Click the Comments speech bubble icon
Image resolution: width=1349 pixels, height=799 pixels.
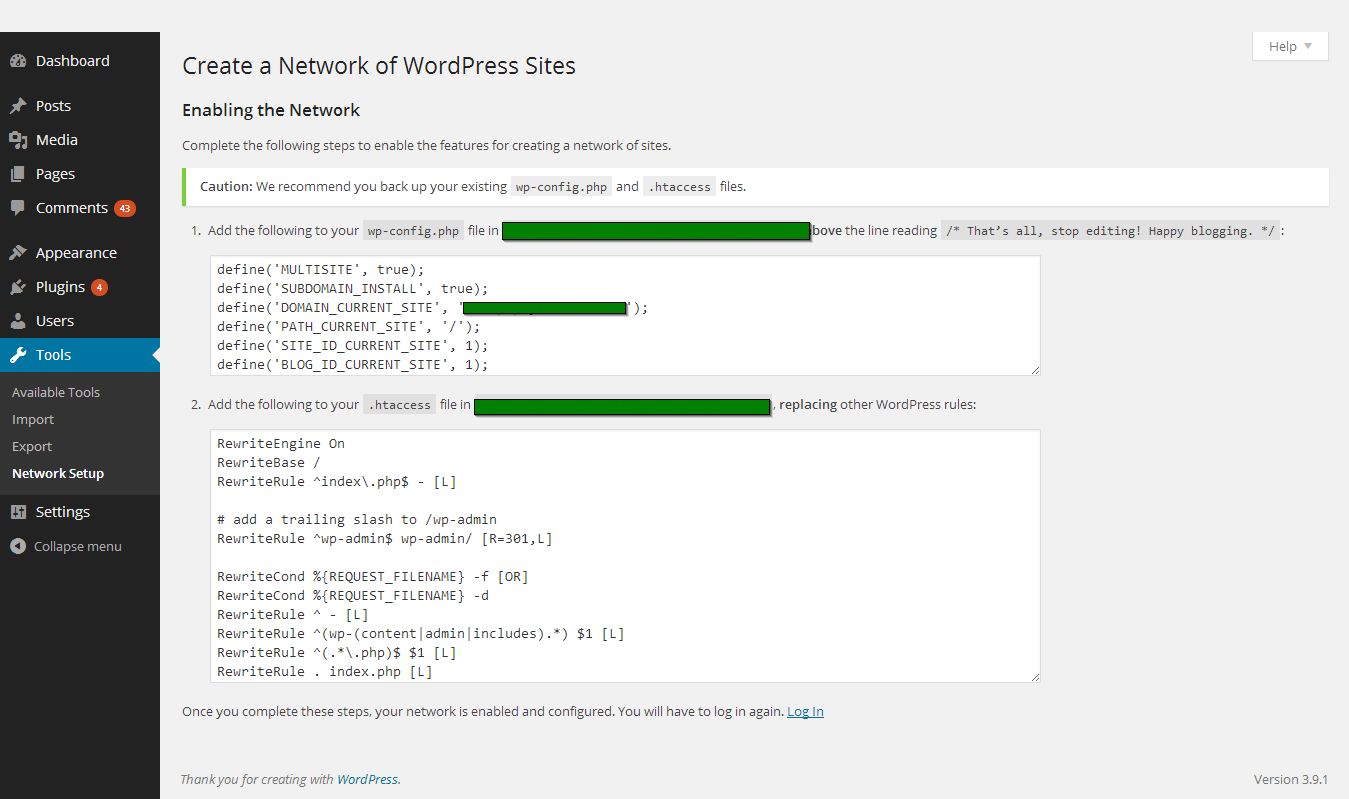point(18,208)
